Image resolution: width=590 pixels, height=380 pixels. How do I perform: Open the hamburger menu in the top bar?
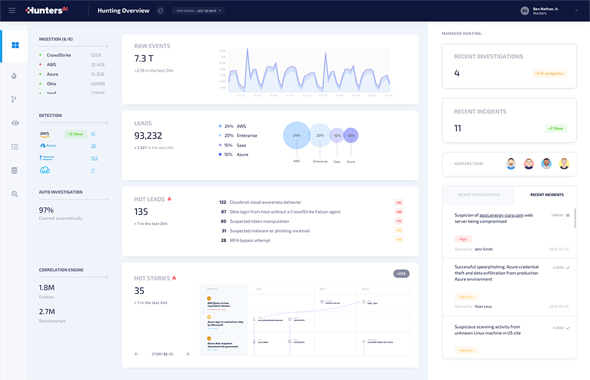[12, 11]
